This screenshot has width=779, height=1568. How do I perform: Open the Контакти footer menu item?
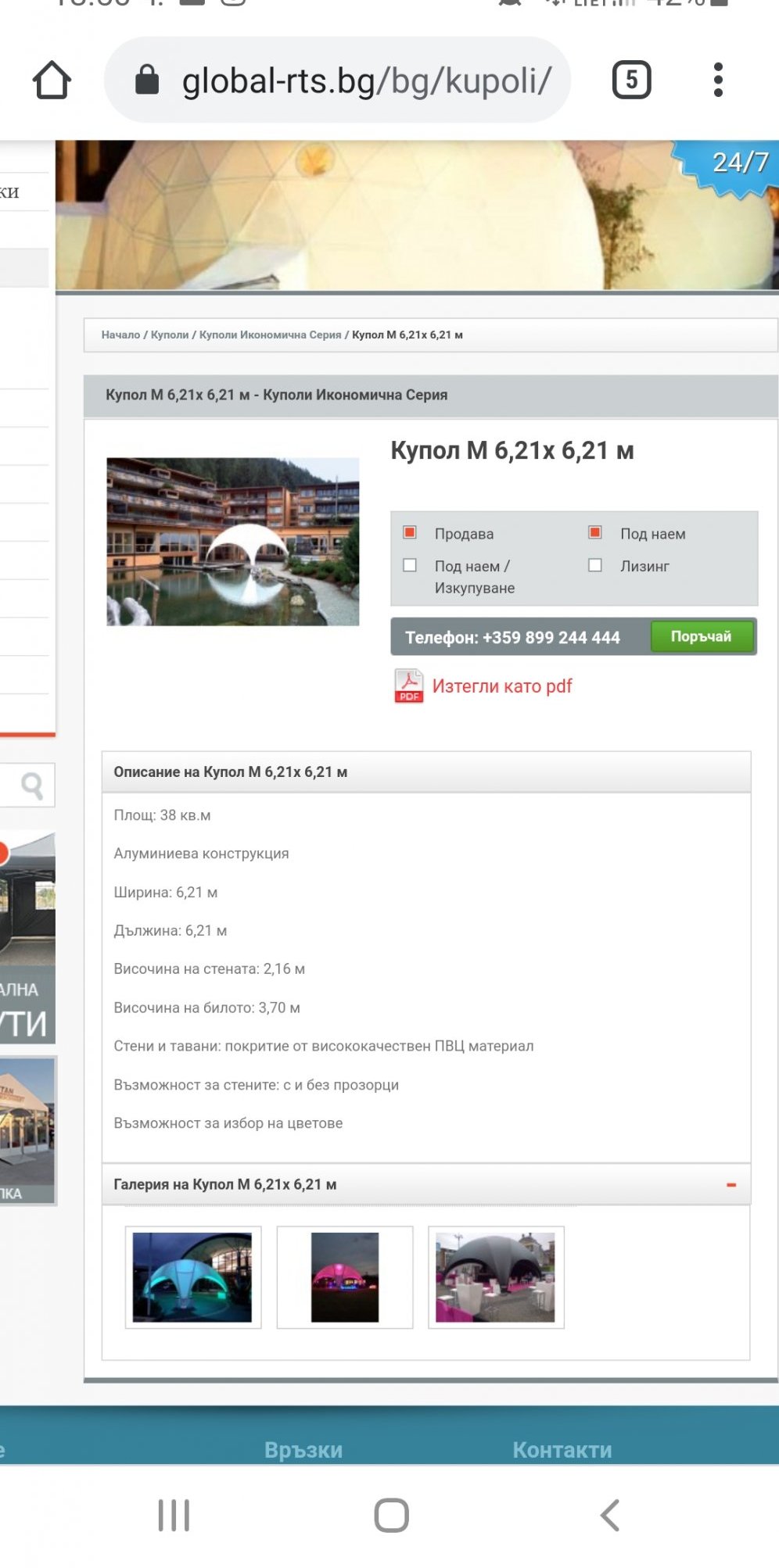tap(562, 1450)
